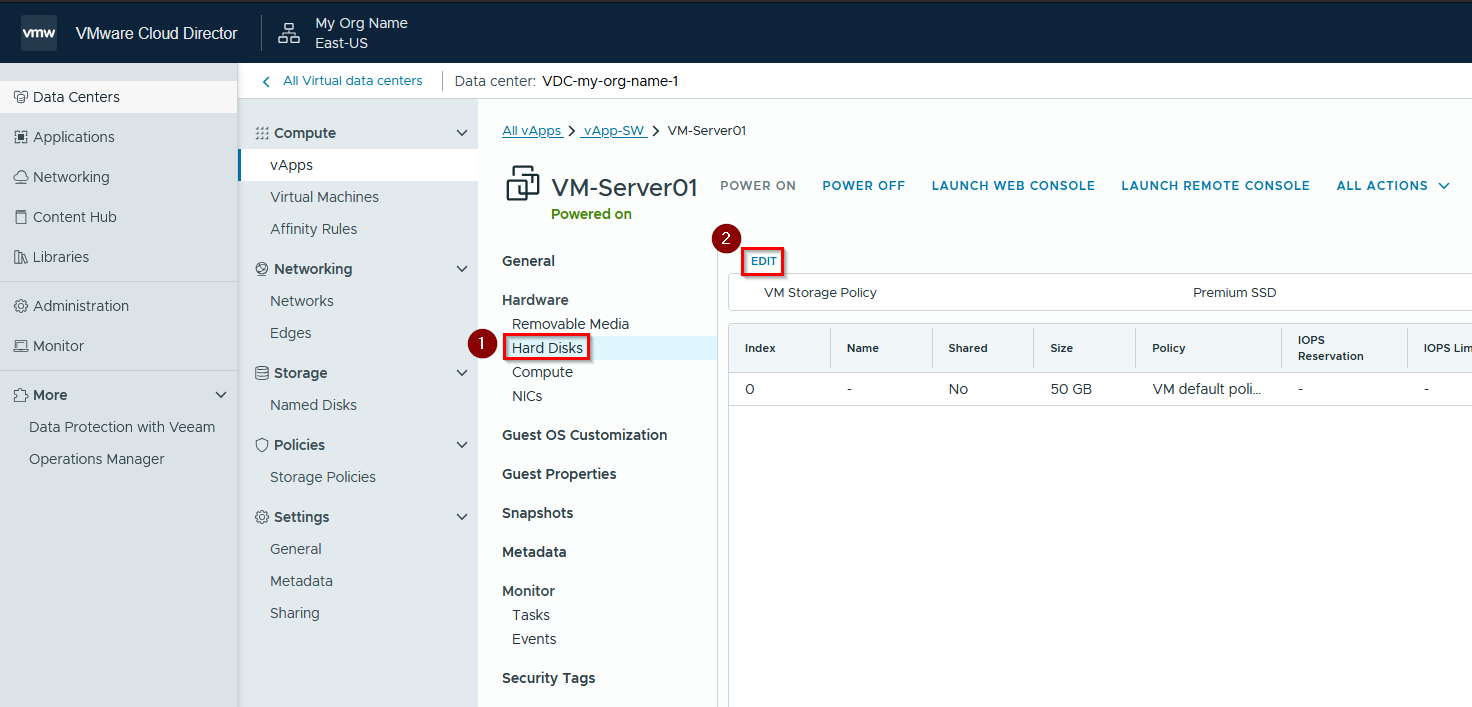Select Metadata under Settings
Viewport: 1472px width, 707px height.
tap(301, 581)
